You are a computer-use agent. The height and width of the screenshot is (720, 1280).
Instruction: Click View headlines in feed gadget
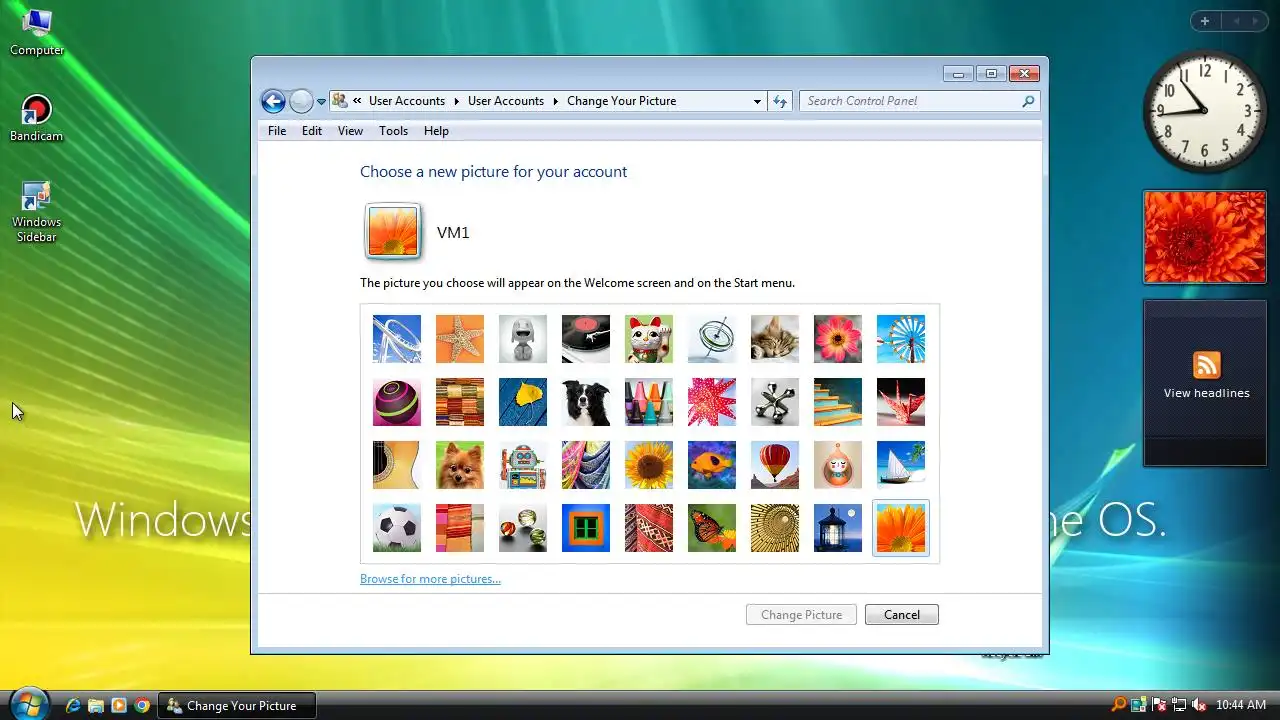(1206, 393)
